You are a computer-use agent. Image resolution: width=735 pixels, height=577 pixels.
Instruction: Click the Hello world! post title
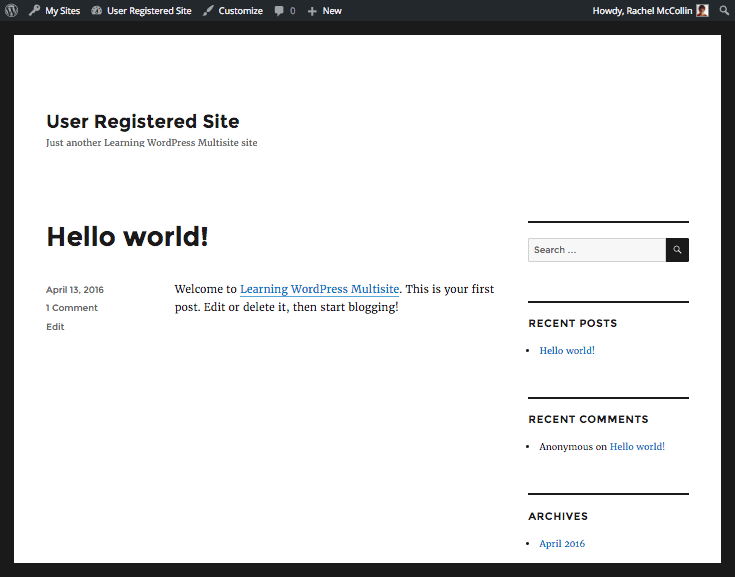127,236
